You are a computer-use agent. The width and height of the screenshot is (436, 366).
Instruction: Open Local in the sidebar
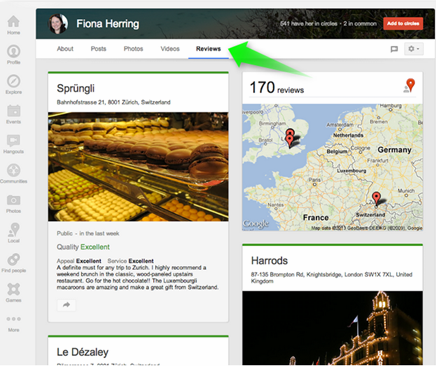tap(13, 233)
